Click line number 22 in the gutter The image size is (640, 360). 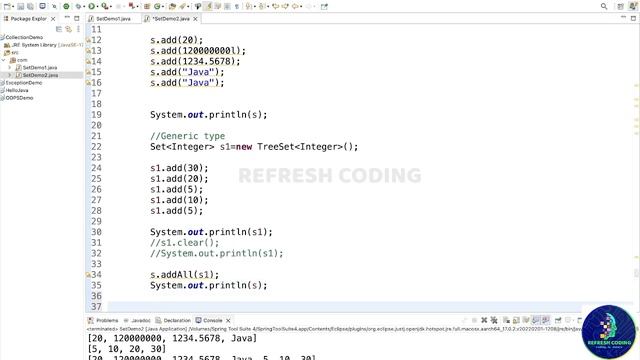96,147
